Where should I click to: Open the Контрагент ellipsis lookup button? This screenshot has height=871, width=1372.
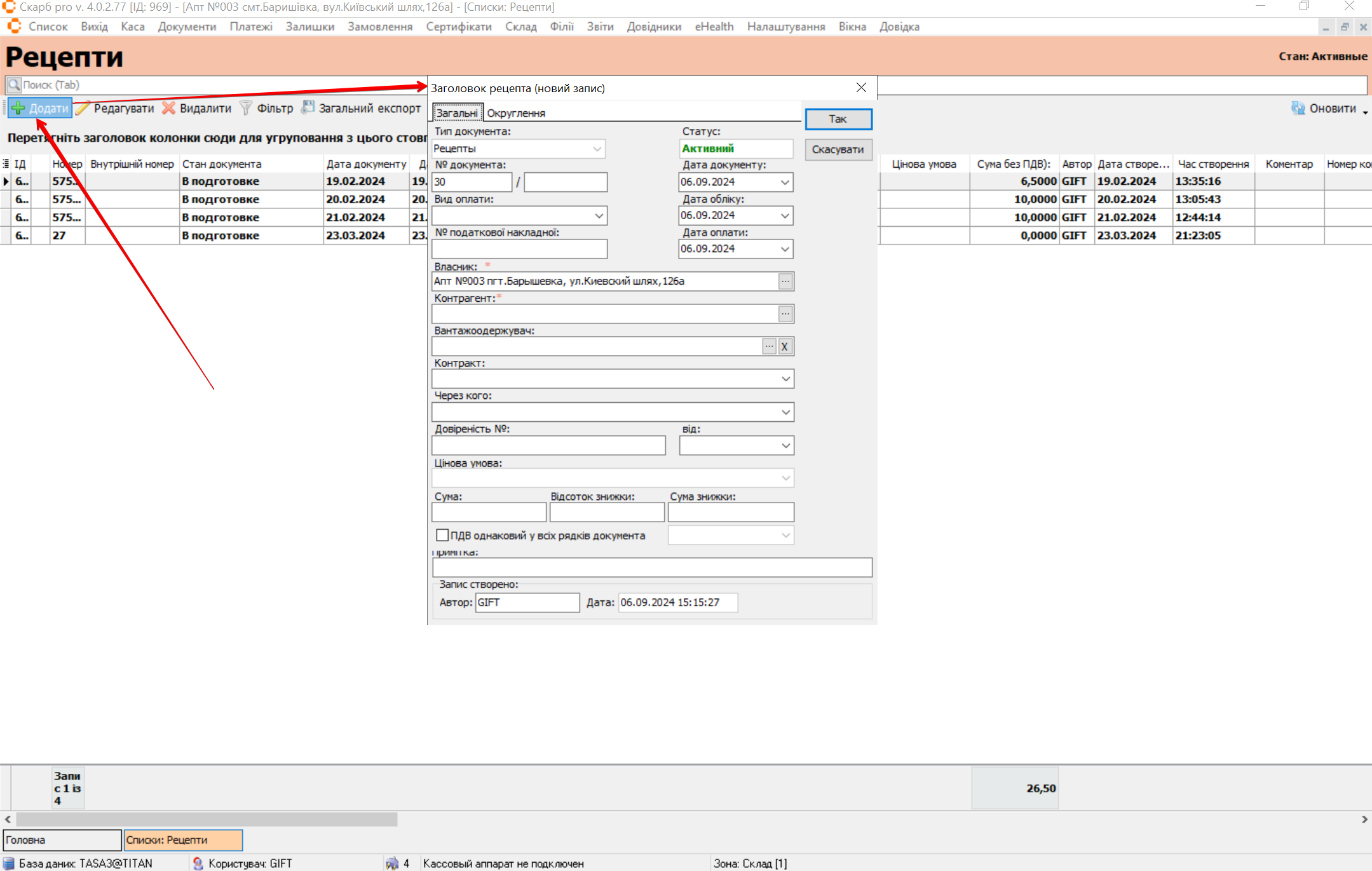785,314
